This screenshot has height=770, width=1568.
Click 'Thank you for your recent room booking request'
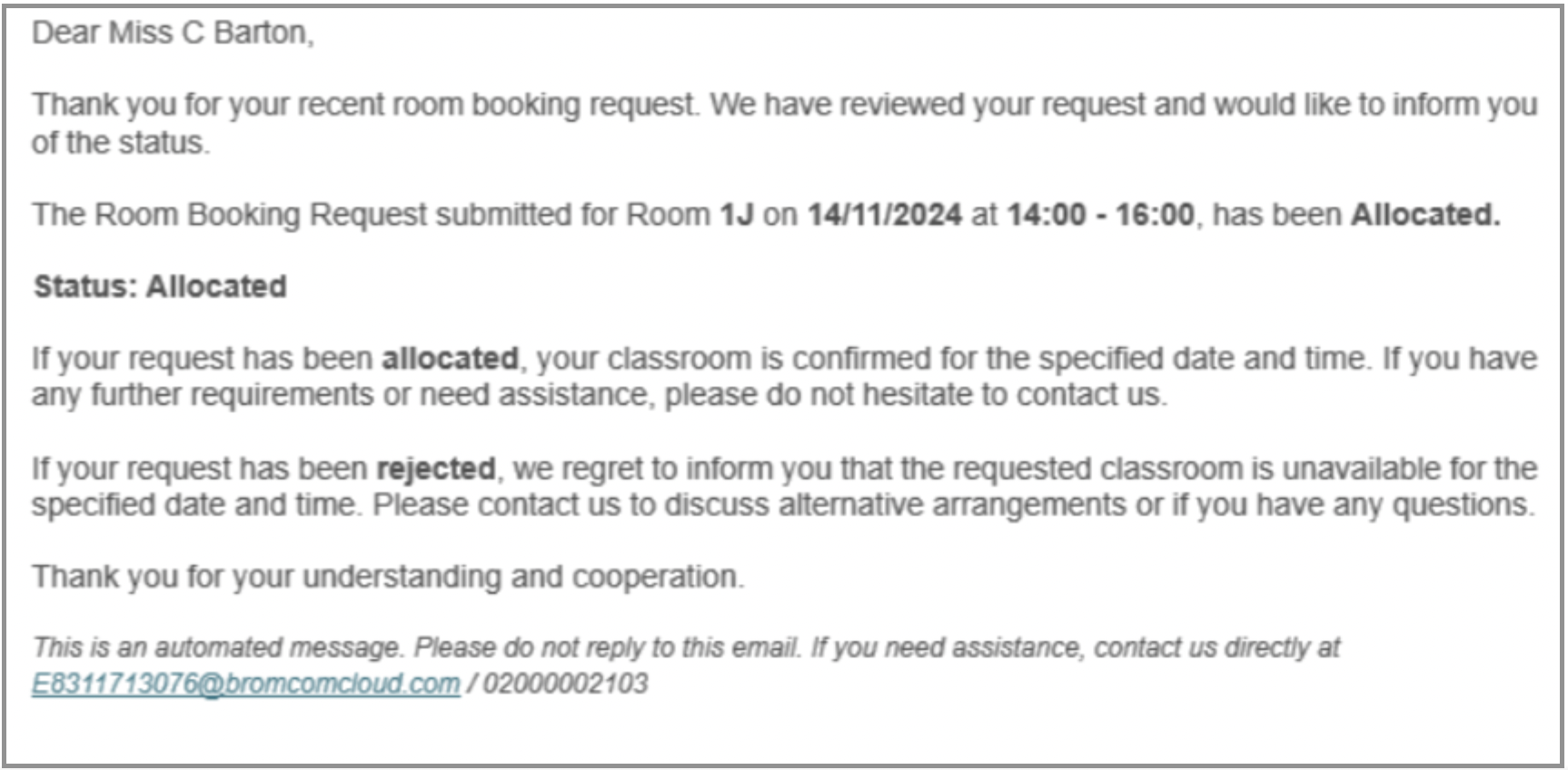(363, 105)
